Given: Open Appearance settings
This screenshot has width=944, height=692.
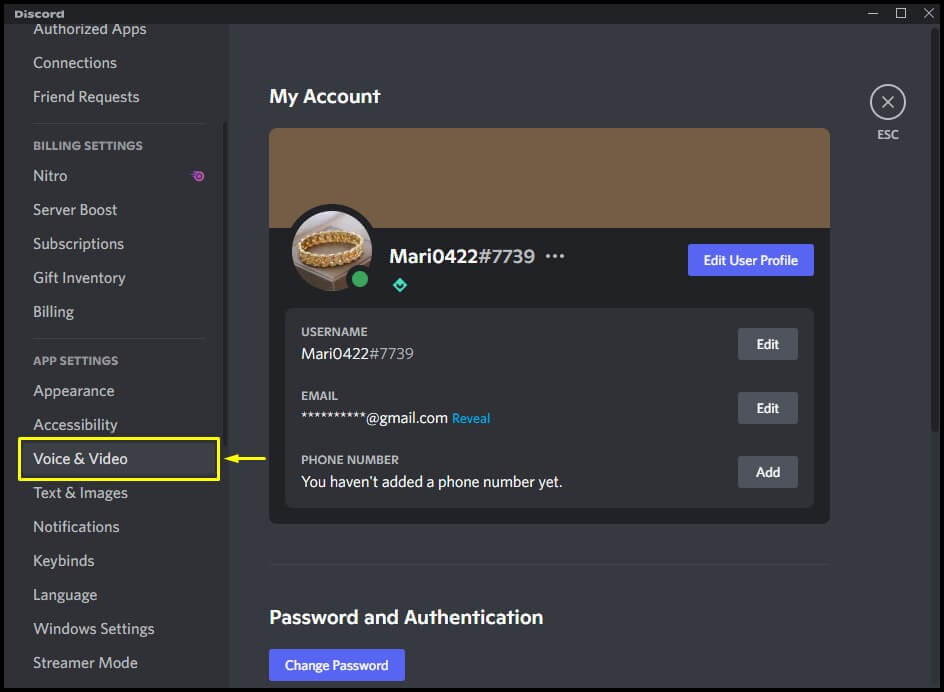Looking at the screenshot, I should click(x=73, y=391).
